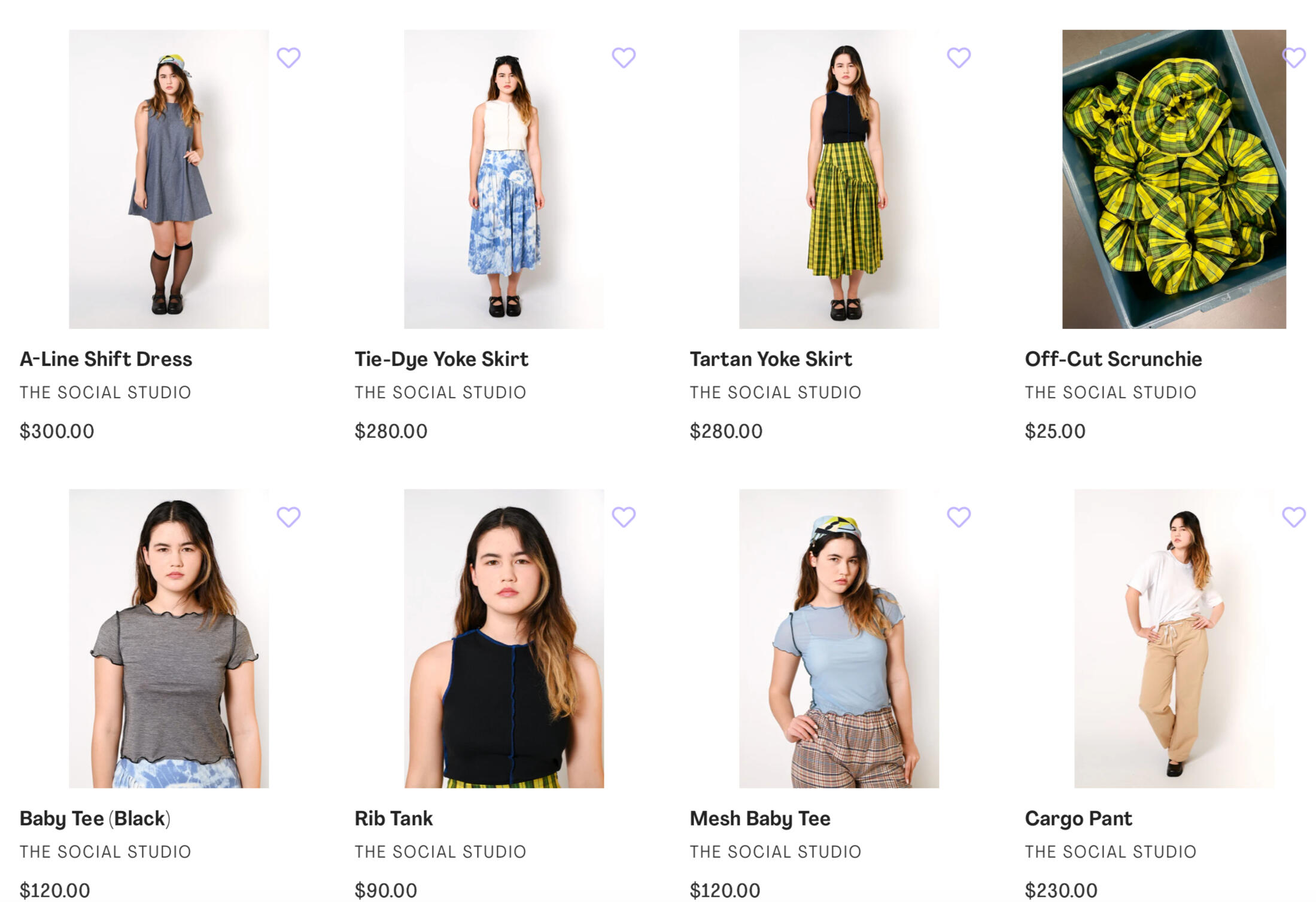Wishlist the Off-Cut Scrunchie with heart icon
Image resolution: width=1316 pixels, height=902 pixels.
click(1294, 58)
